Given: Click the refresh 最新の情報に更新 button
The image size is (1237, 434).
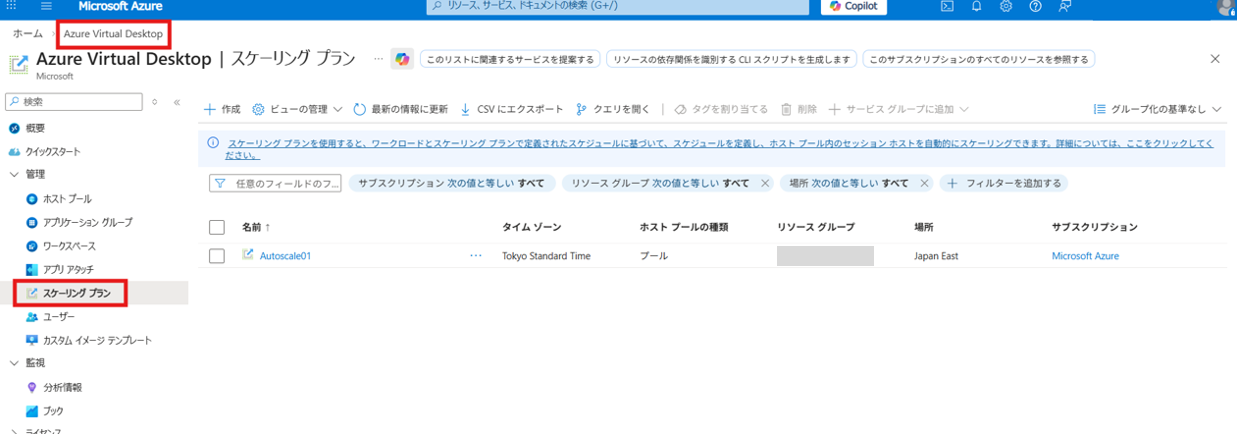Looking at the screenshot, I should coord(400,109).
